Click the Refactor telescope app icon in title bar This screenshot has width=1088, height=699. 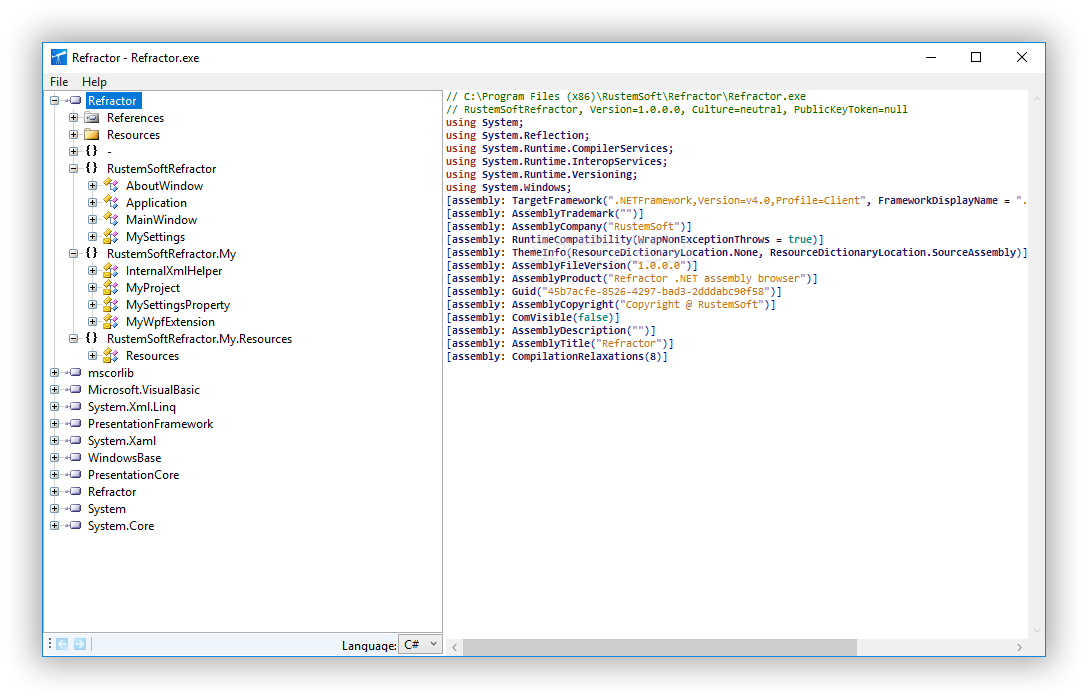(x=59, y=58)
